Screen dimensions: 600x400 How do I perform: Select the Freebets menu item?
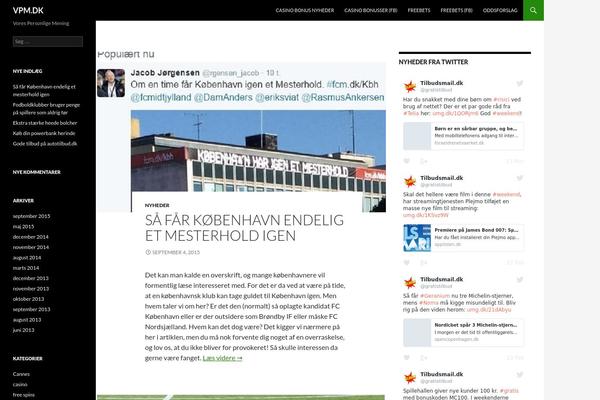(x=419, y=10)
